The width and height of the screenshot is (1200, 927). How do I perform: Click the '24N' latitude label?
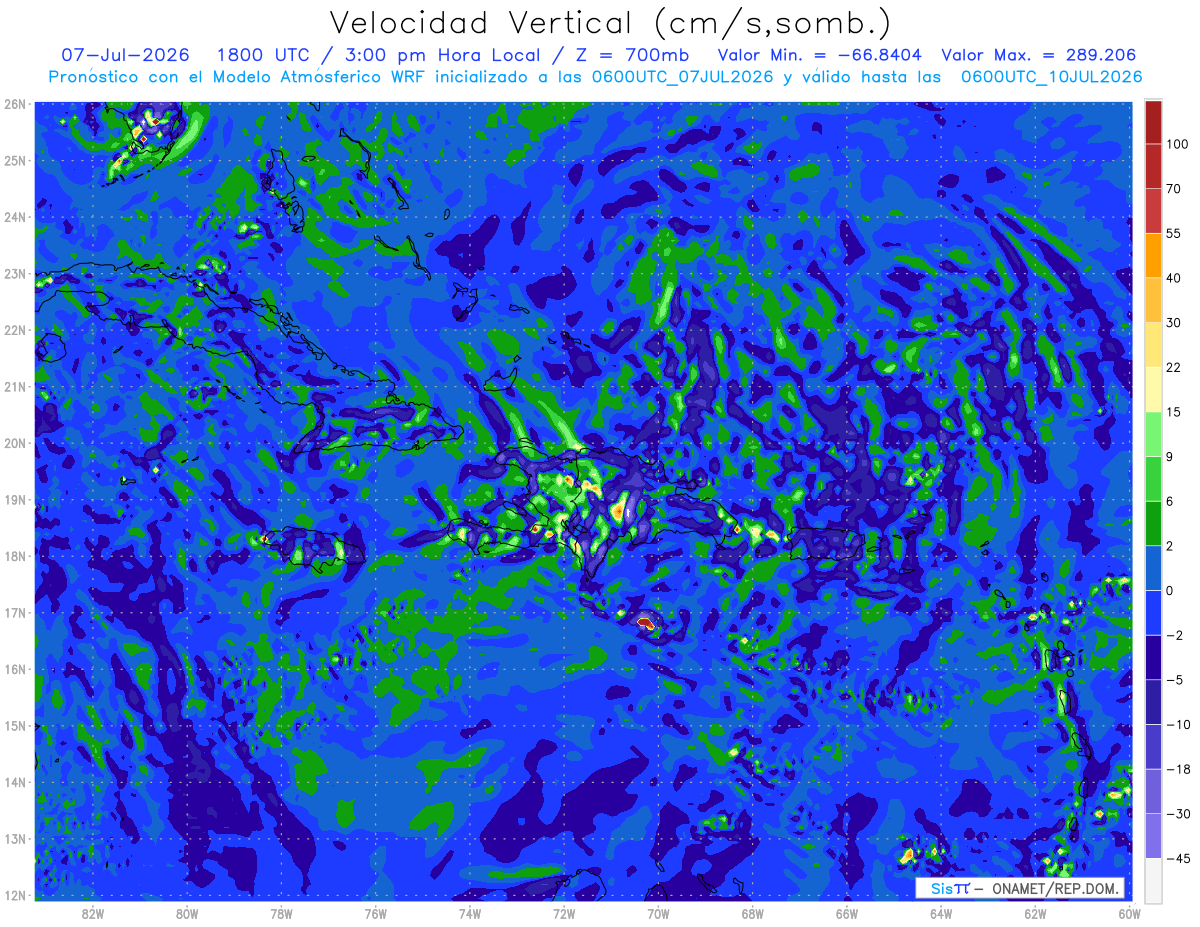[15, 217]
